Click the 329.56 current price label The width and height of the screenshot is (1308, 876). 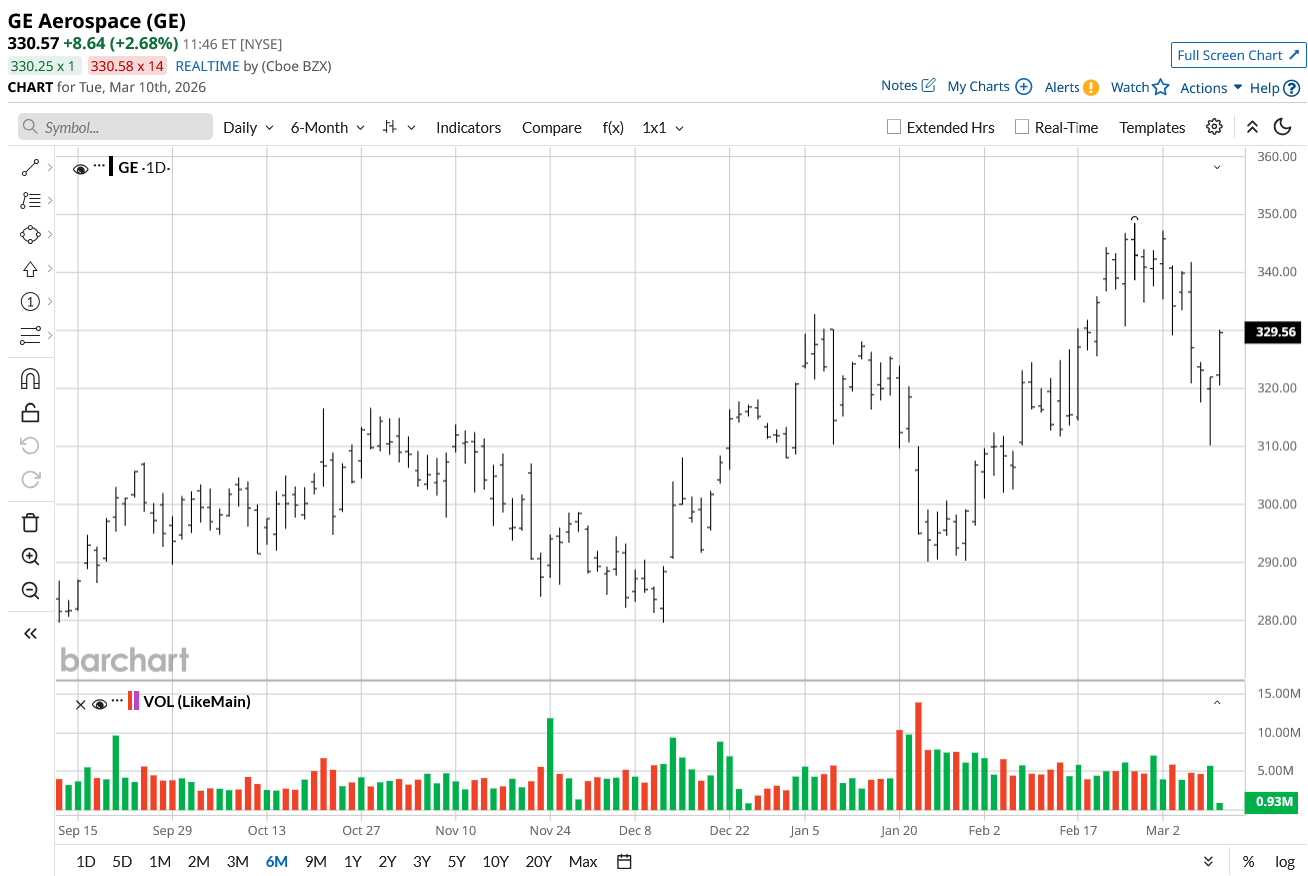1272,332
